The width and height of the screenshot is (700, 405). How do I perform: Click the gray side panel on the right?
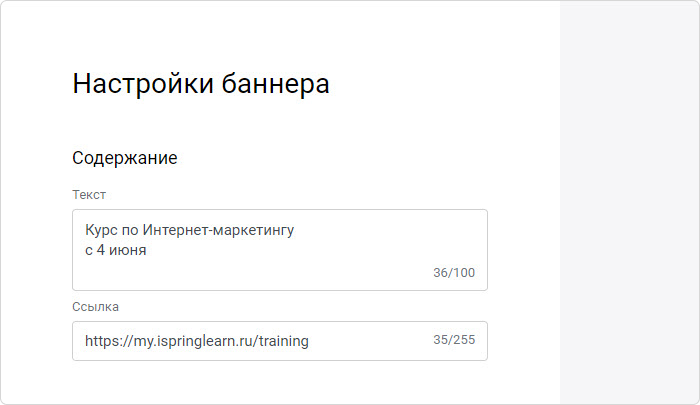629,202
